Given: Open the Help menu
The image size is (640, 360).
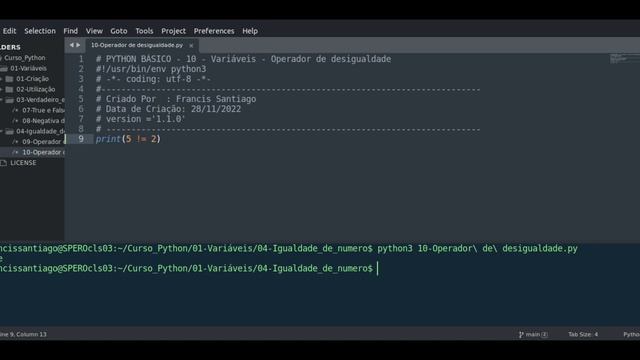Looking at the screenshot, I should pyautogui.click(x=250, y=31).
